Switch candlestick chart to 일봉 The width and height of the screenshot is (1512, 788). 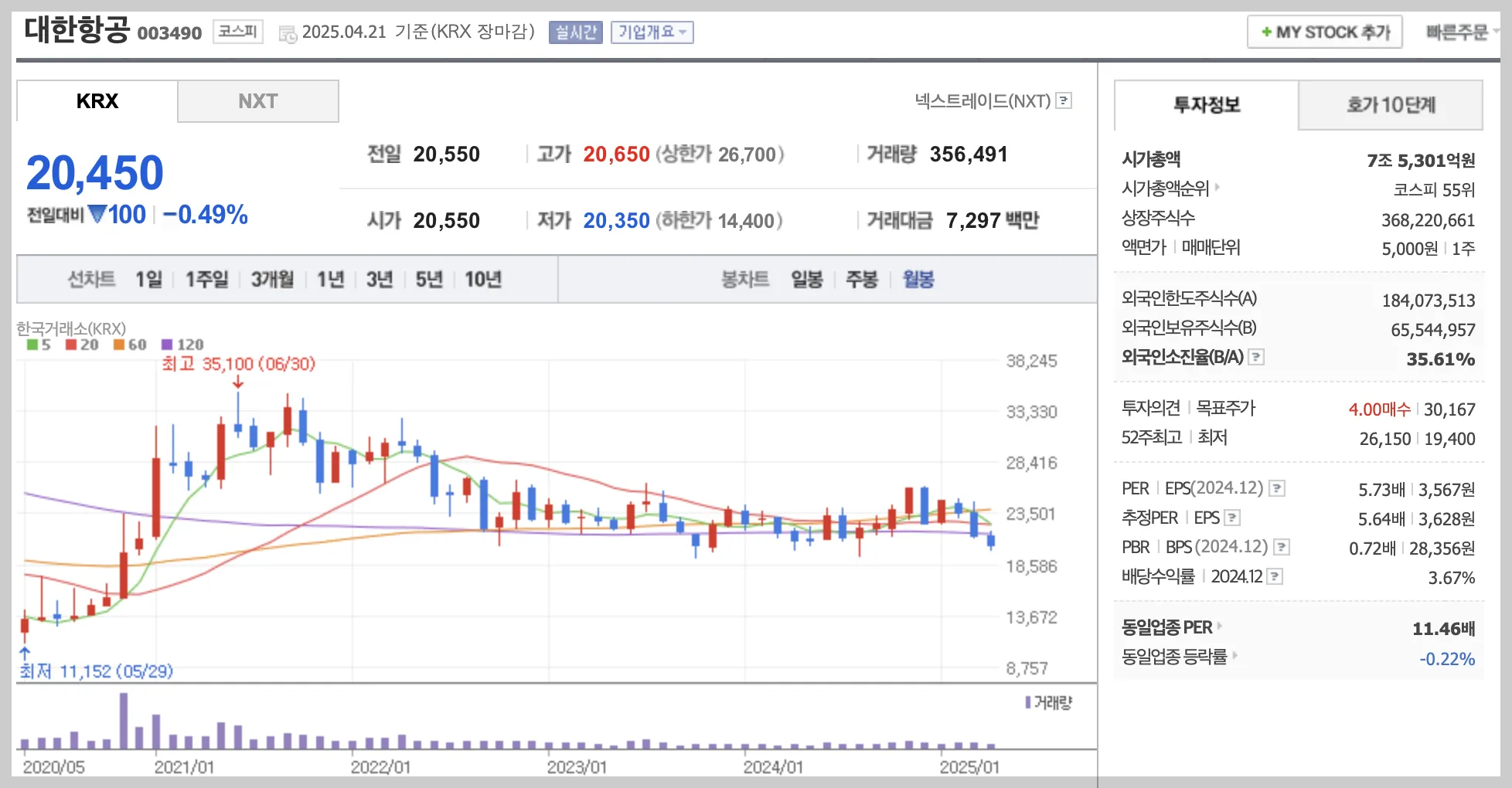pos(807,279)
